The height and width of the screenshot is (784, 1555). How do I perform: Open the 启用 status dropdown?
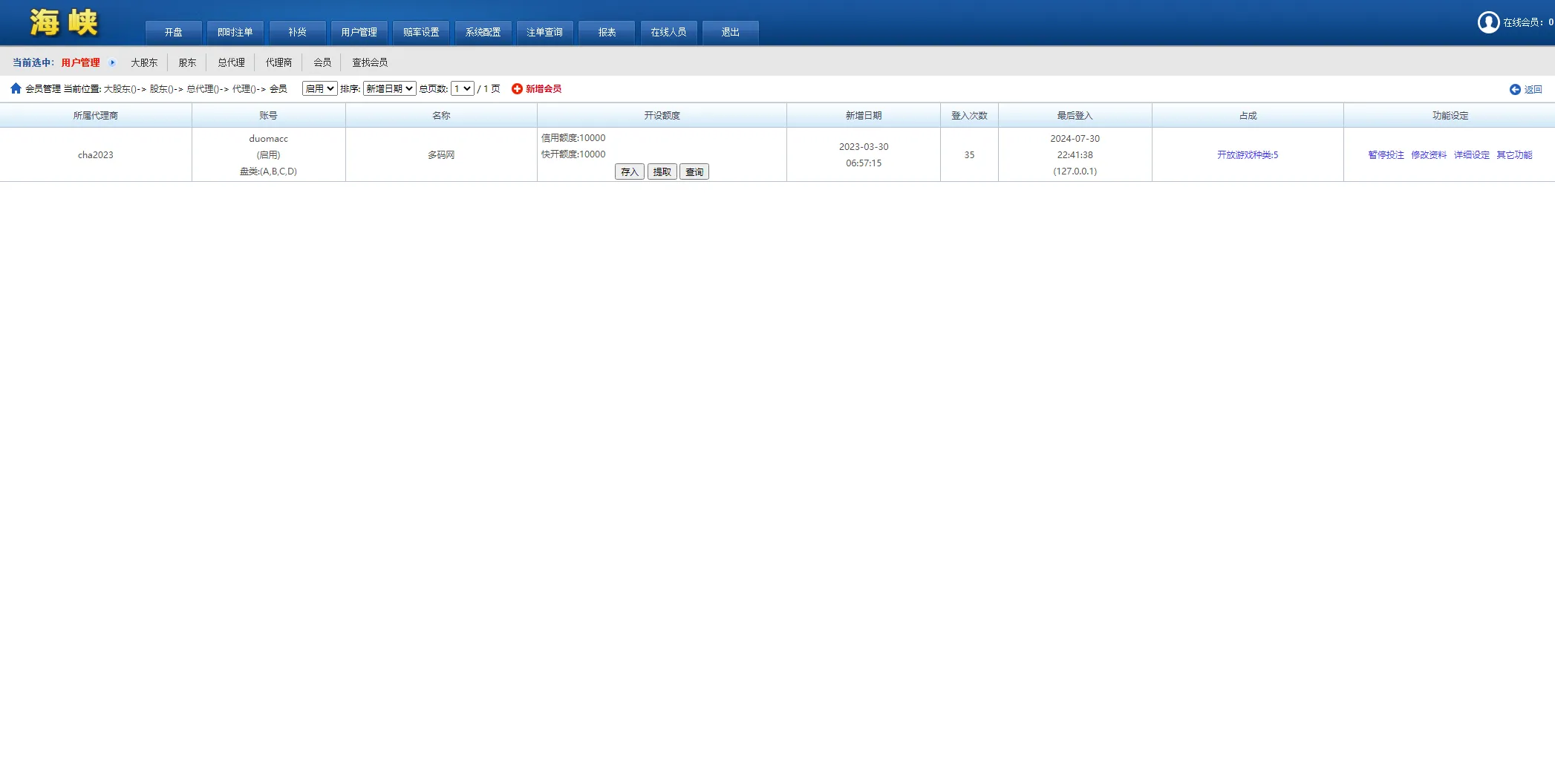319,89
